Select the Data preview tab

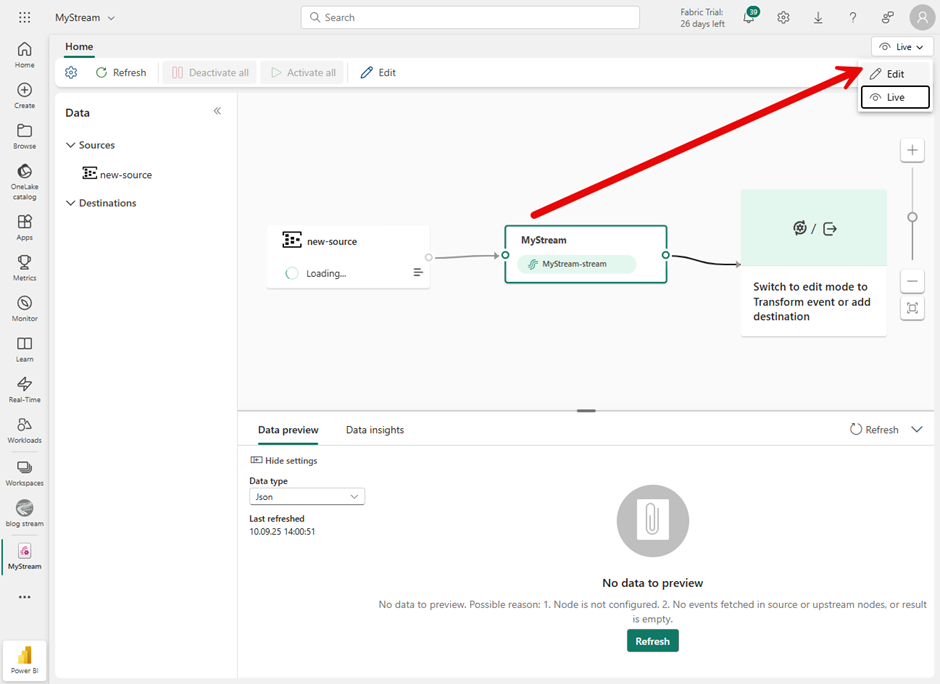288,430
